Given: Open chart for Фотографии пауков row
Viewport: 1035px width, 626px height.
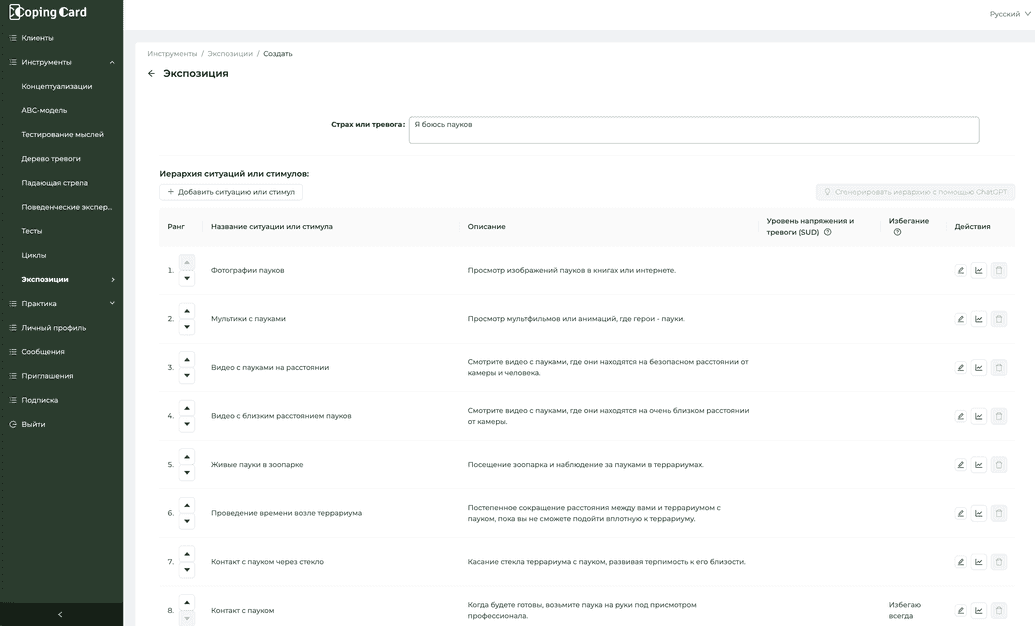Looking at the screenshot, I should [x=979, y=270].
